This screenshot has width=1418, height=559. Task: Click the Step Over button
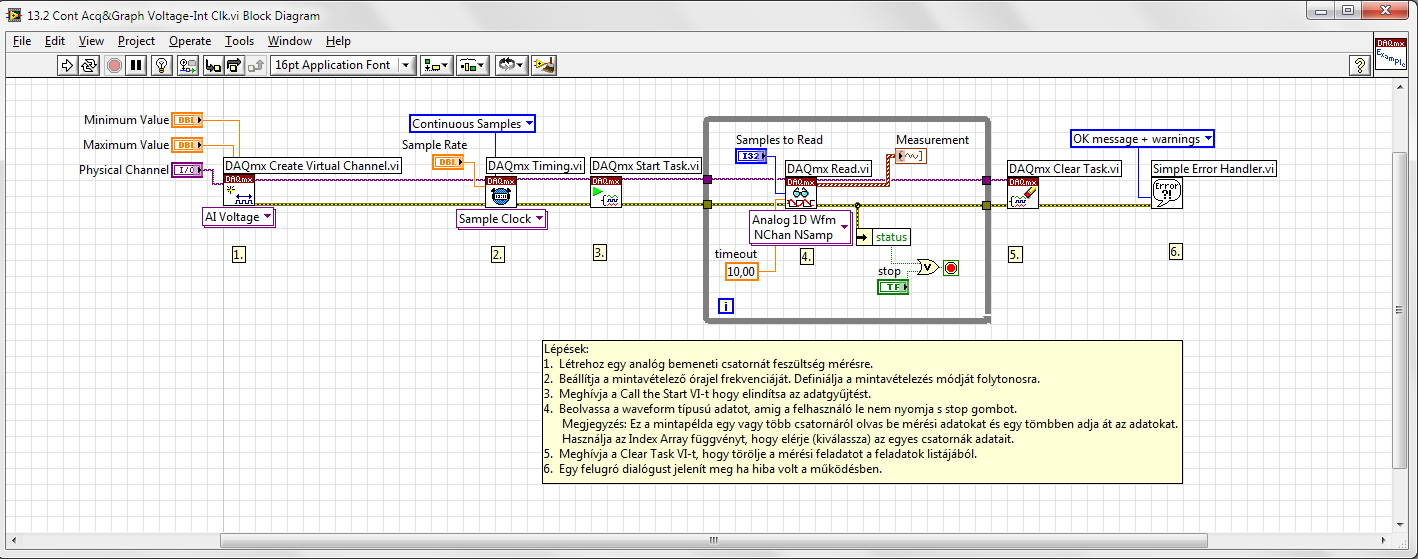[233, 65]
